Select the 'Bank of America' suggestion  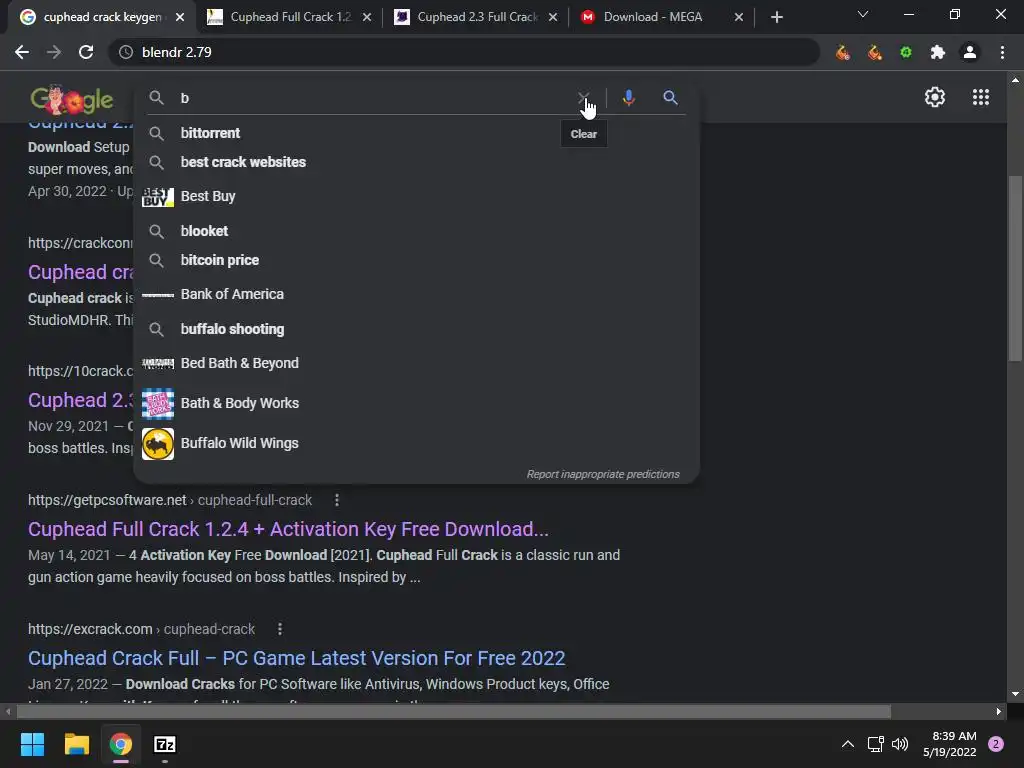(x=416, y=294)
